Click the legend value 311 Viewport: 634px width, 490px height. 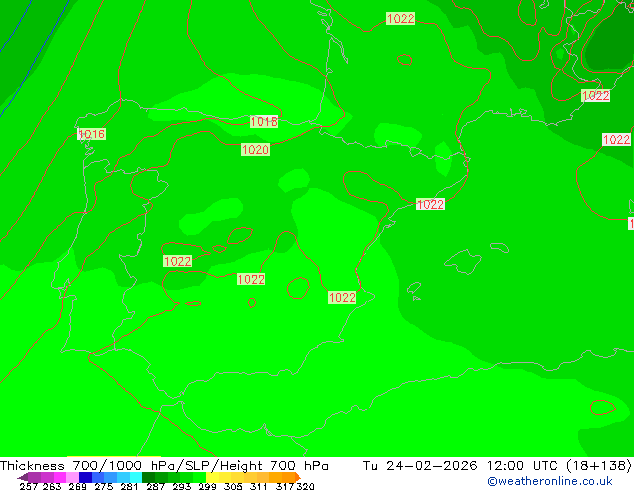point(259,486)
